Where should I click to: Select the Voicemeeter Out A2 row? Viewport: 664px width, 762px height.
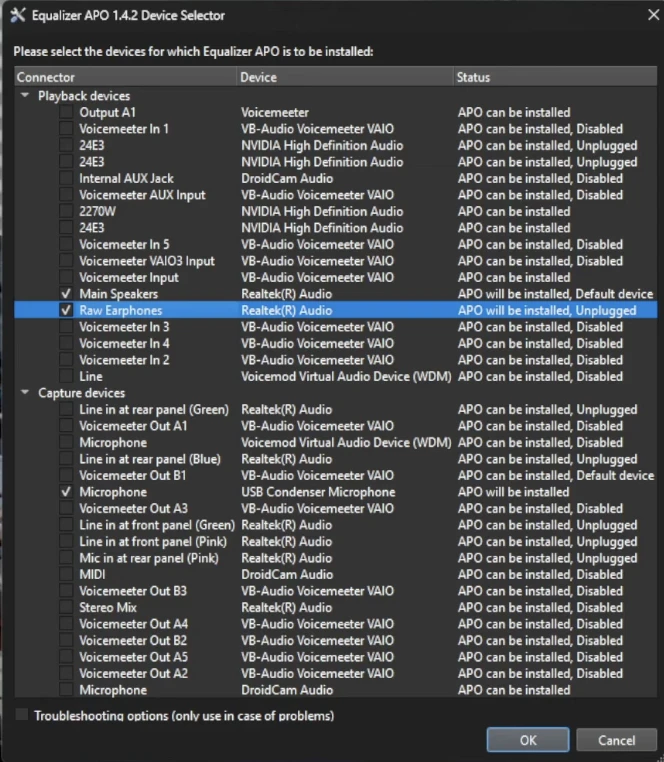(336, 674)
